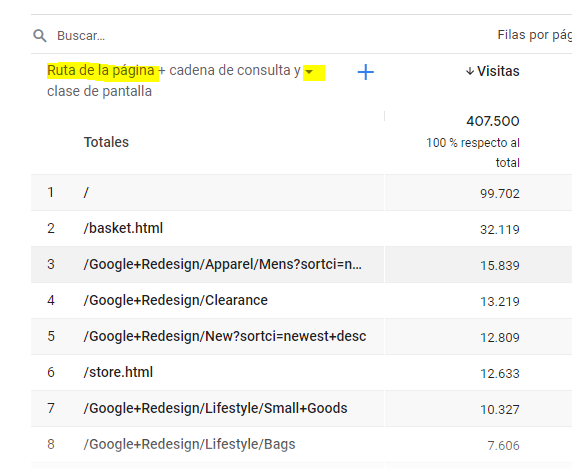Click the 32.119 visits cell
Viewport: 572px width, 469px height.
[x=499, y=230]
